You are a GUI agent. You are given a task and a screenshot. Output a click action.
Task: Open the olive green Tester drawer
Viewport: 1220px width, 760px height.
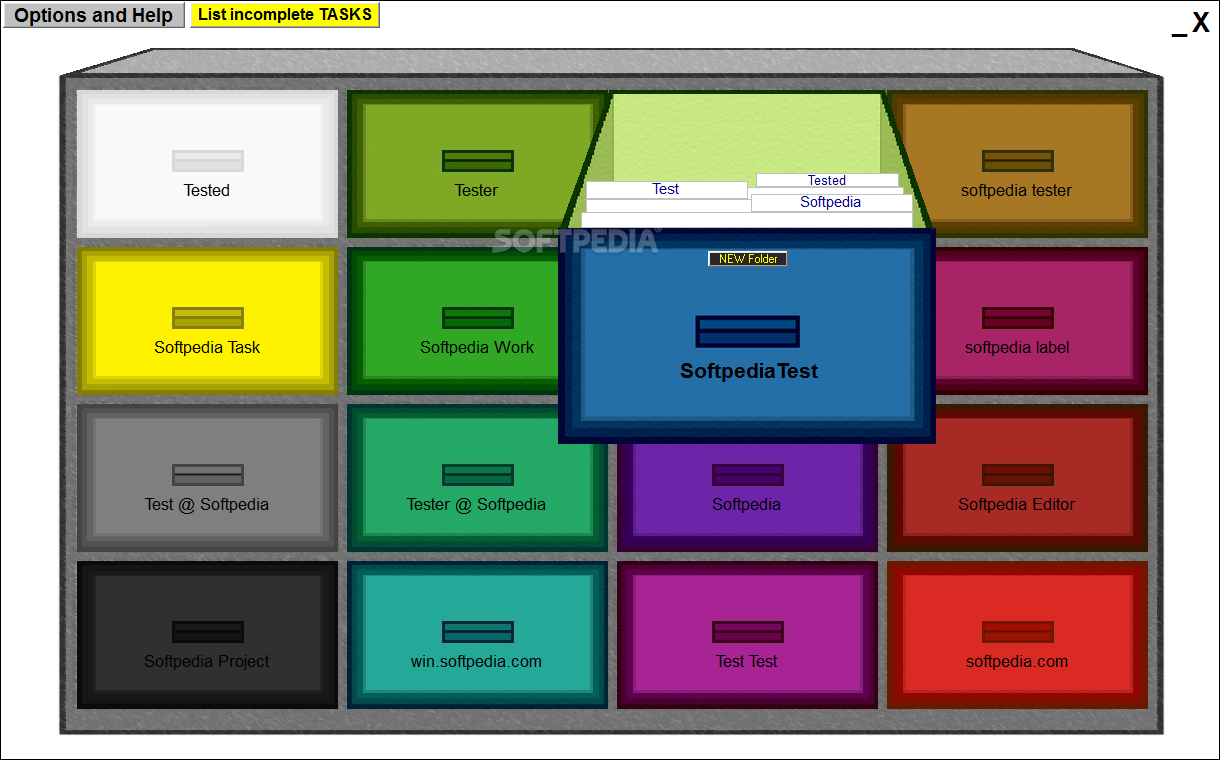477,164
